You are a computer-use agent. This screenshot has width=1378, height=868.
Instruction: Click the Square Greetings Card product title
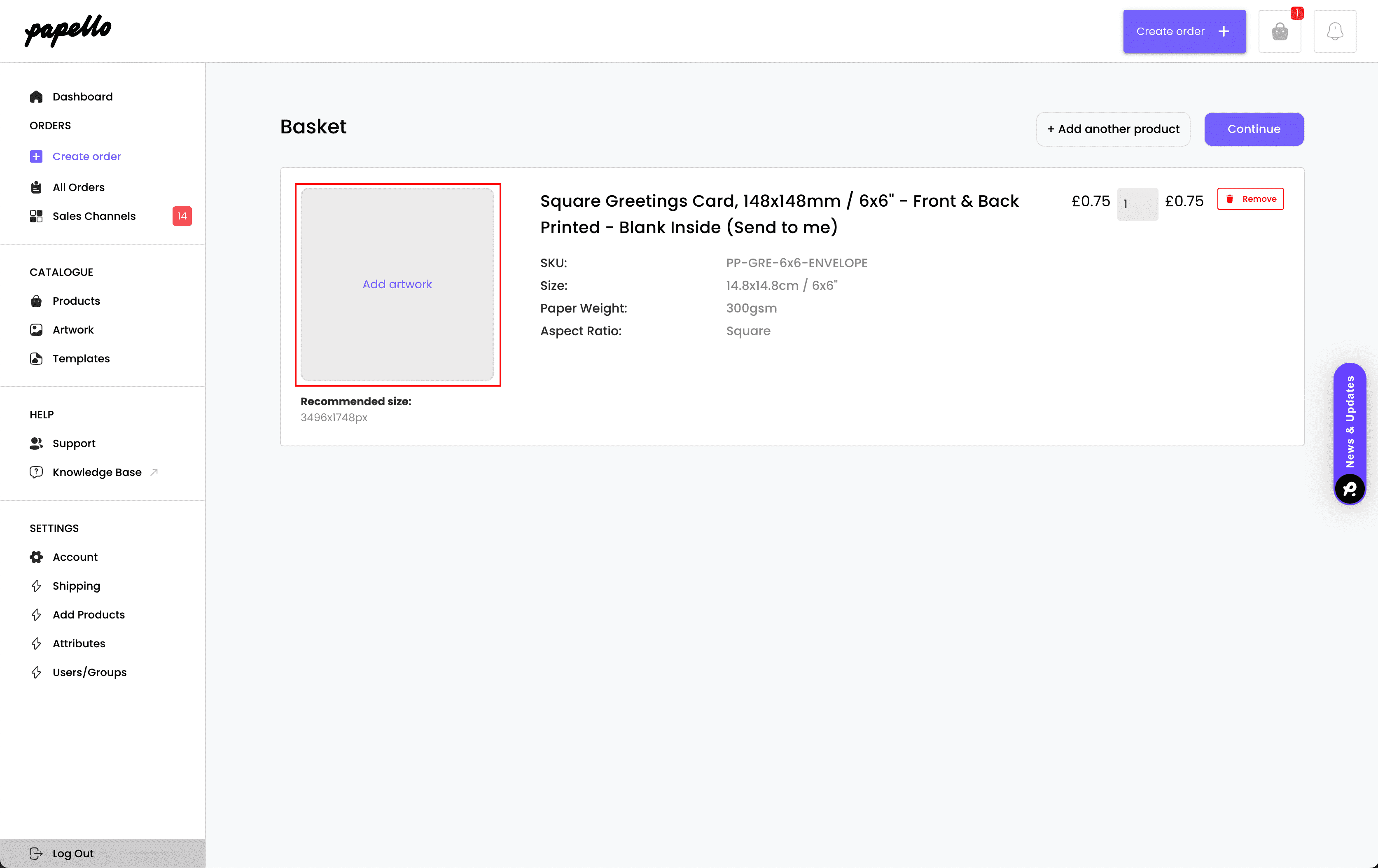click(x=780, y=214)
